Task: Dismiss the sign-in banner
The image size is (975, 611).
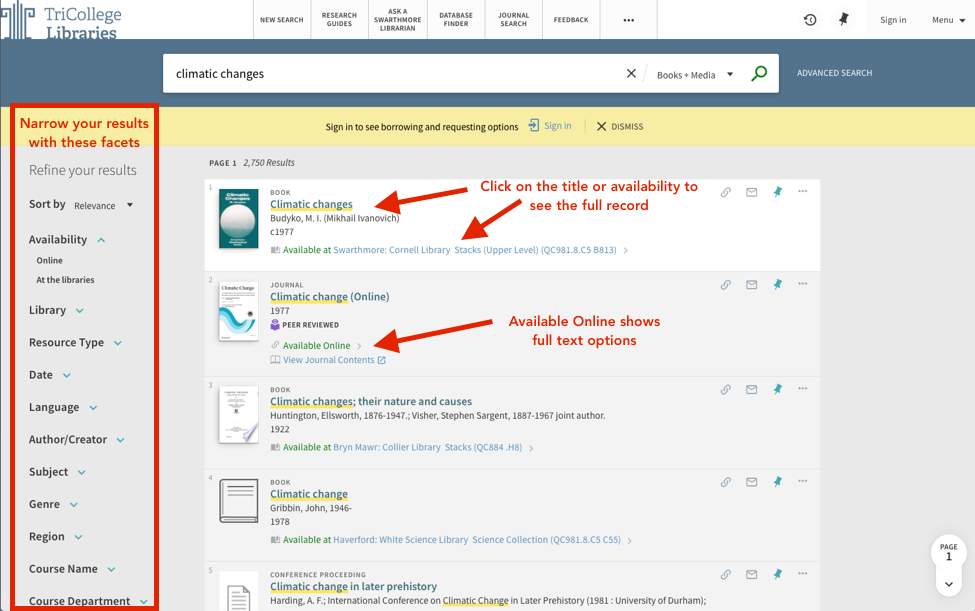Action: (x=620, y=126)
